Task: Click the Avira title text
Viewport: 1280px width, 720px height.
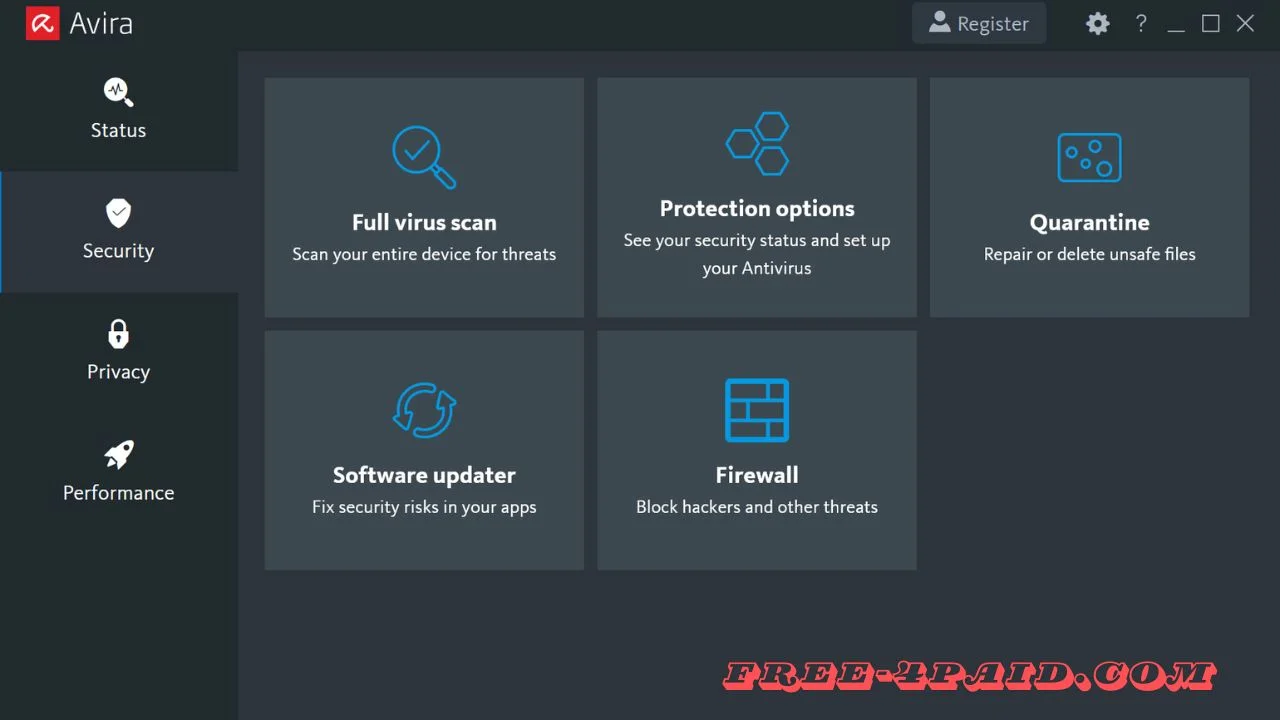Action: coord(101,23)
